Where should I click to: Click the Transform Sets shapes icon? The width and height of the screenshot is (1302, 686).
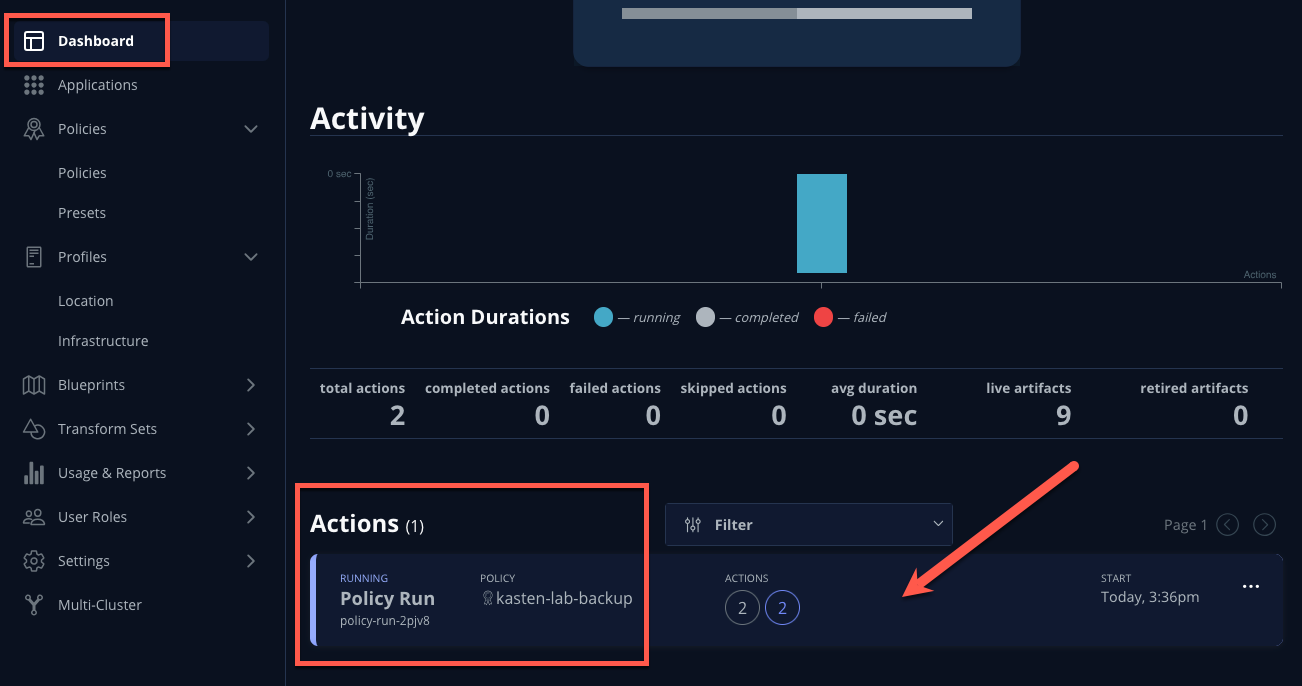34,429
